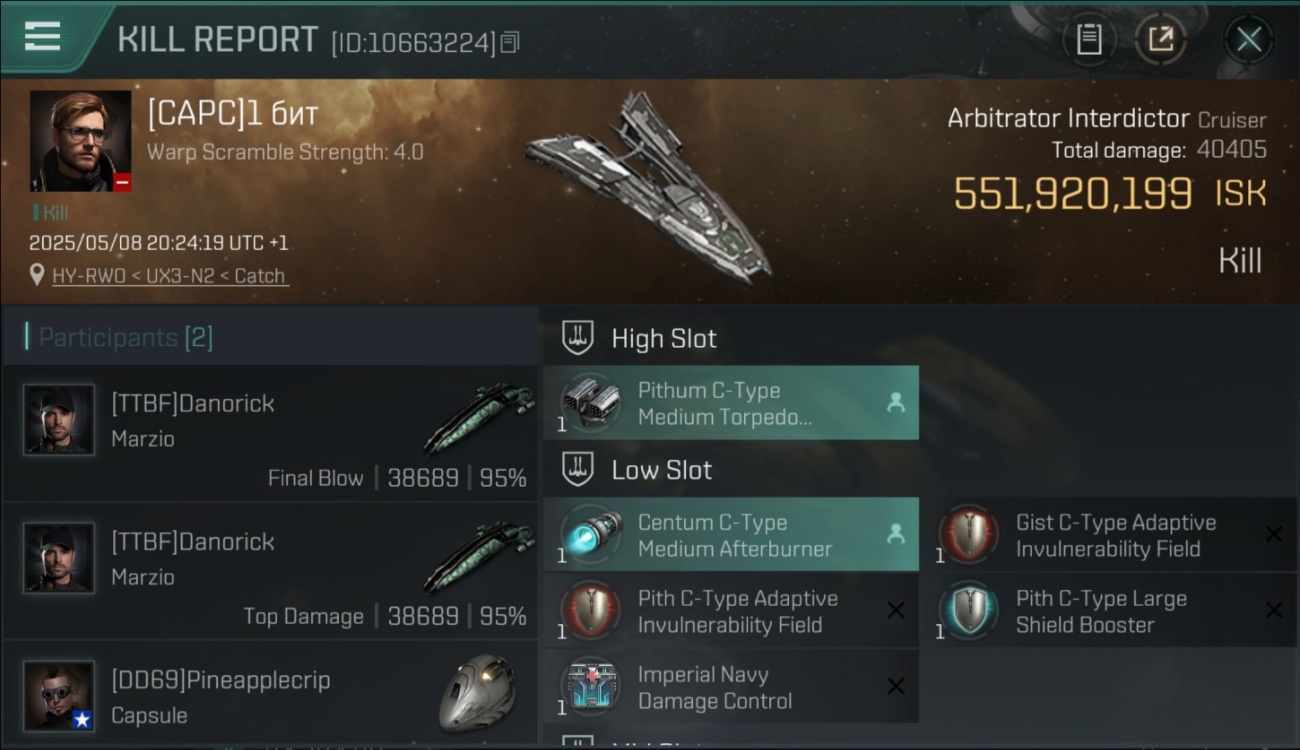This screenshot has height=750, width=1300.
Task: Copy the kill report ID icon
Action: [510, 43]
